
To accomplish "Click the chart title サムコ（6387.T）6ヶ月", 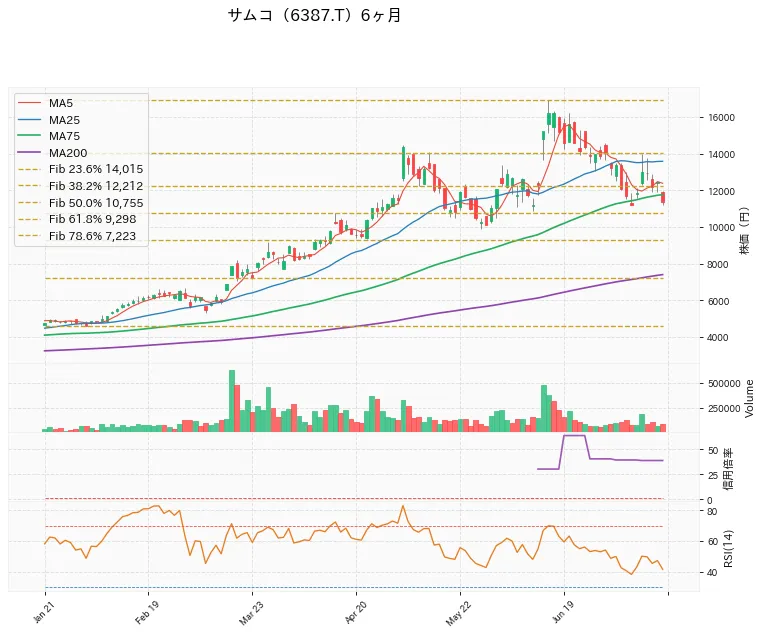I will (x=314, y=16).
